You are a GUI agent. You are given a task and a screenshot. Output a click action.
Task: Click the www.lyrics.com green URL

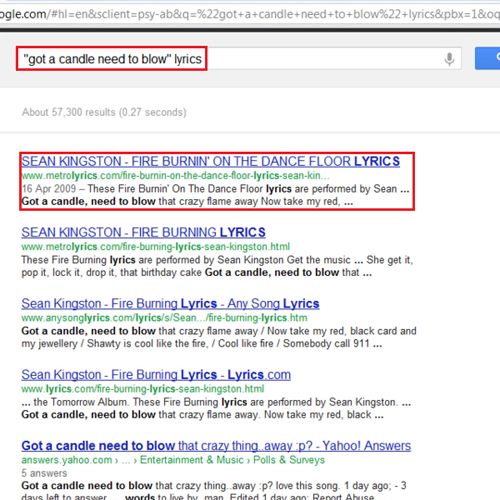143,389
